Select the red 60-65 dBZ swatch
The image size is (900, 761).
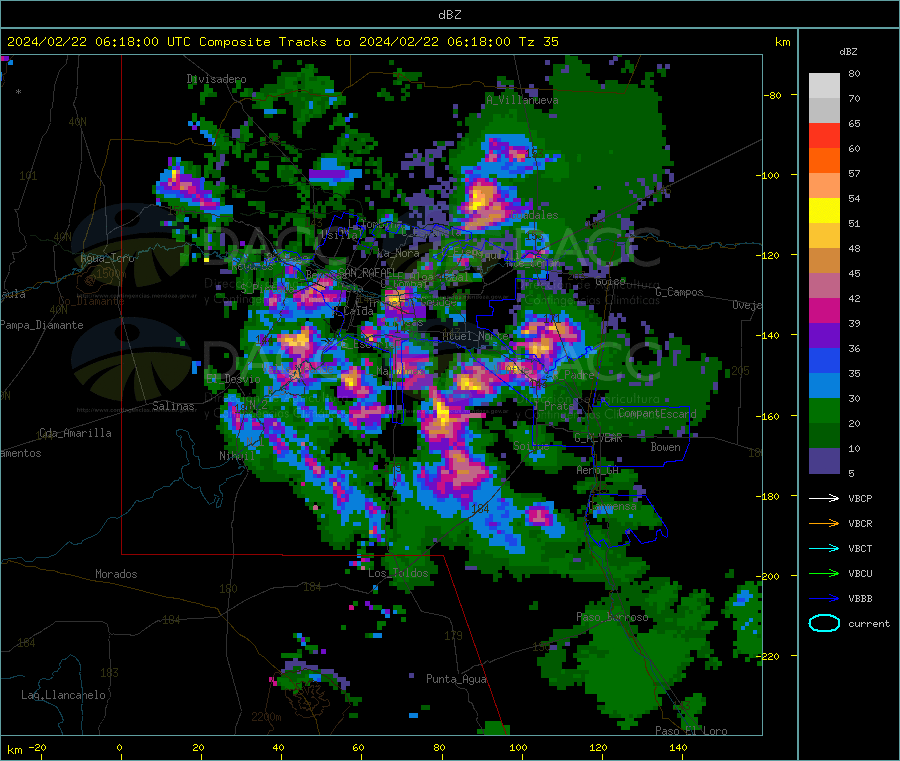824,135
